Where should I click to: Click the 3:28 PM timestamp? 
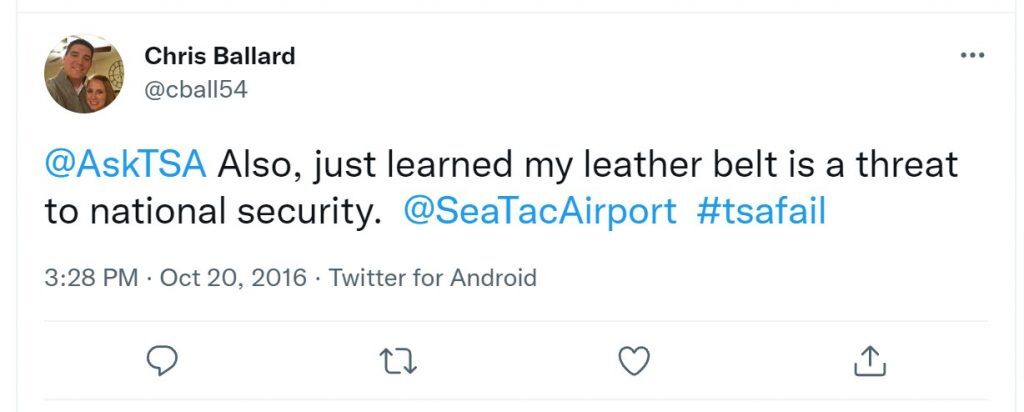pos(91,277)
